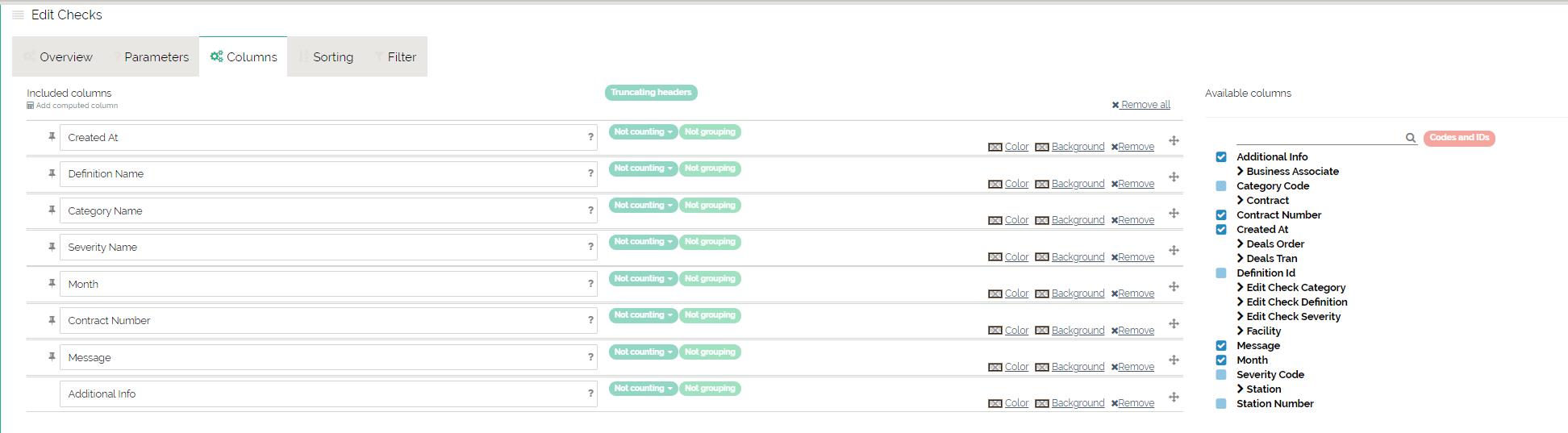The width and height of the screenshot is (1568, 433).
Task: Click the Remove all link
Action: (x=1141, y=105)
